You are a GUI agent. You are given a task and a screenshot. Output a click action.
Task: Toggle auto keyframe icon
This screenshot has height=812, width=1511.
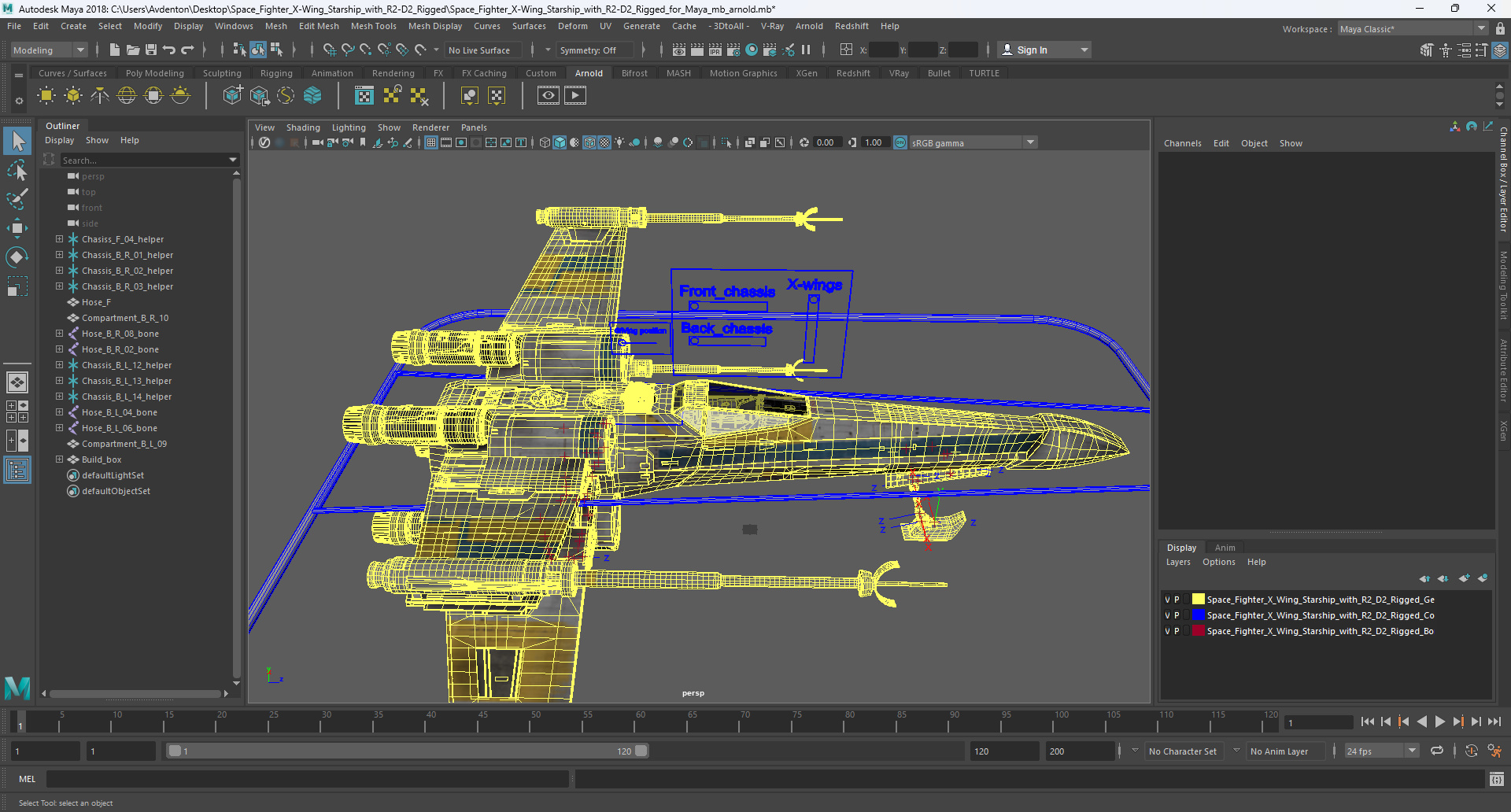[1472, 751]
